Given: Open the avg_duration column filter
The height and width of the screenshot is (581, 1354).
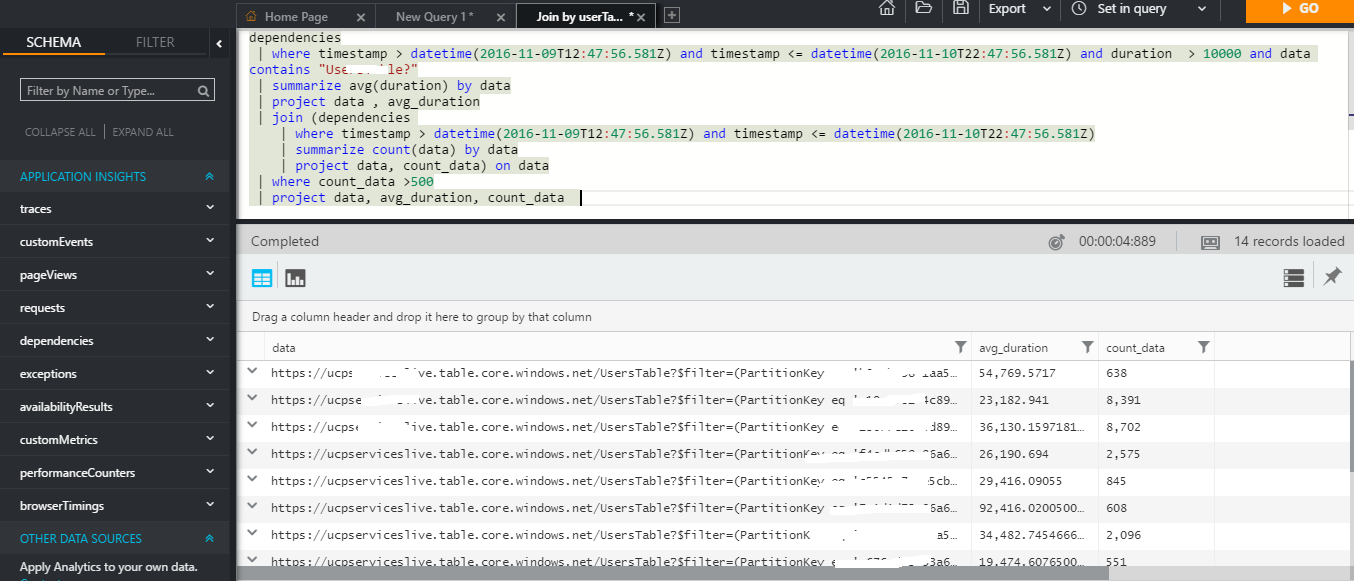Looking at the screenshot, I should [1086, 346].
